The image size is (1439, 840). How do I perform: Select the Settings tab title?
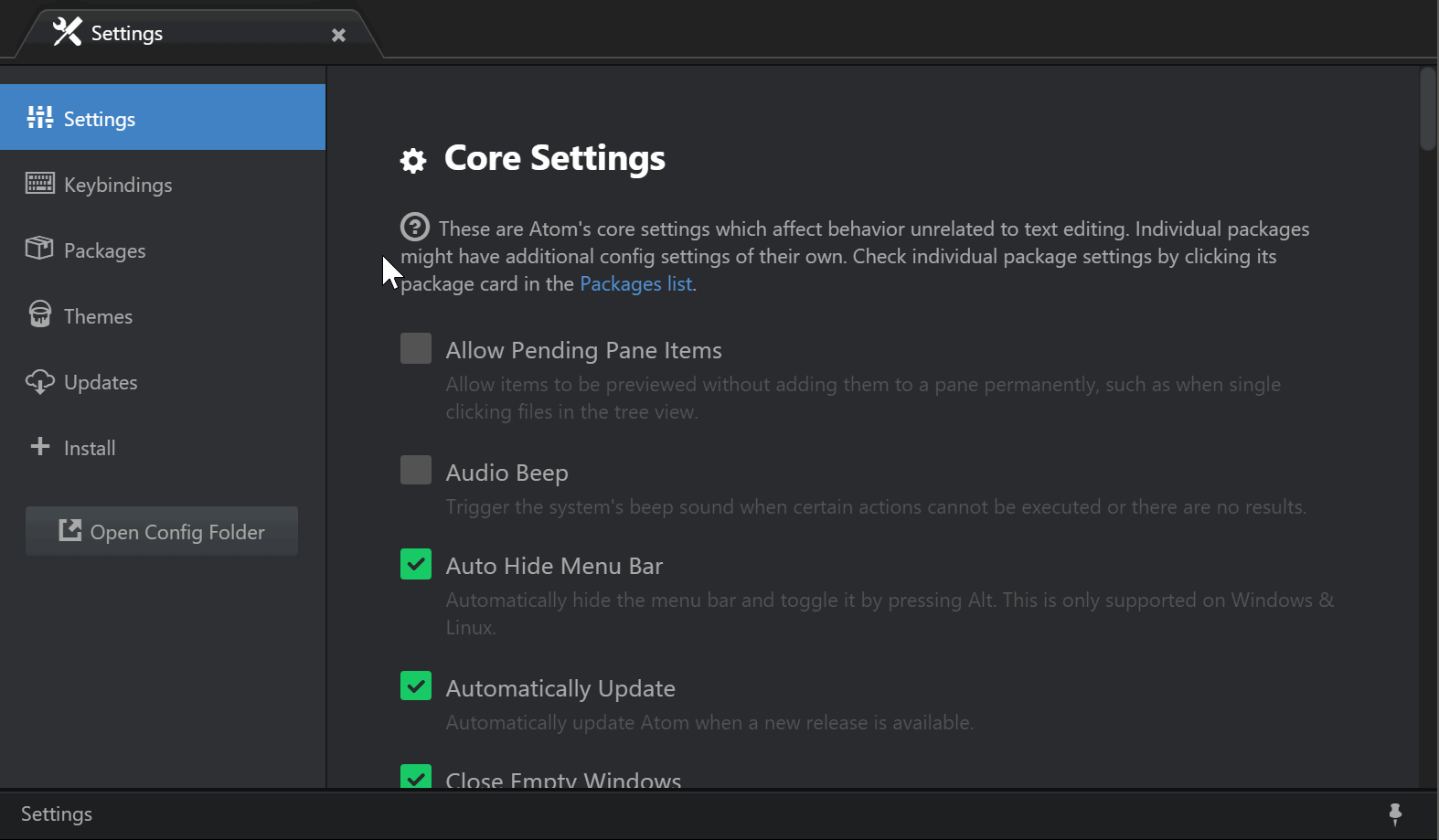tap(126, 34)
